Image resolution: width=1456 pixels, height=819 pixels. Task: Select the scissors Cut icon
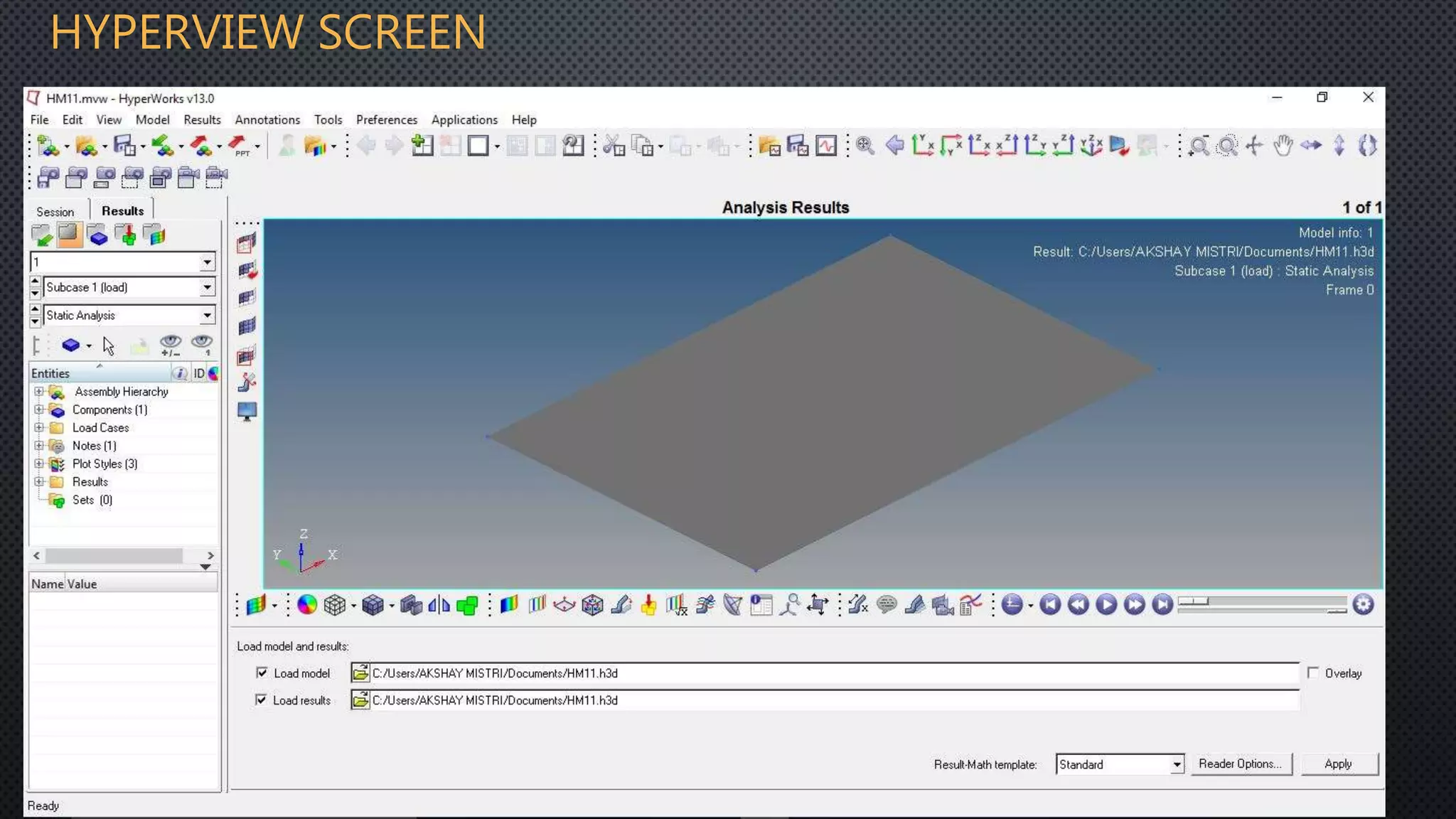click(x=613, y=146)
